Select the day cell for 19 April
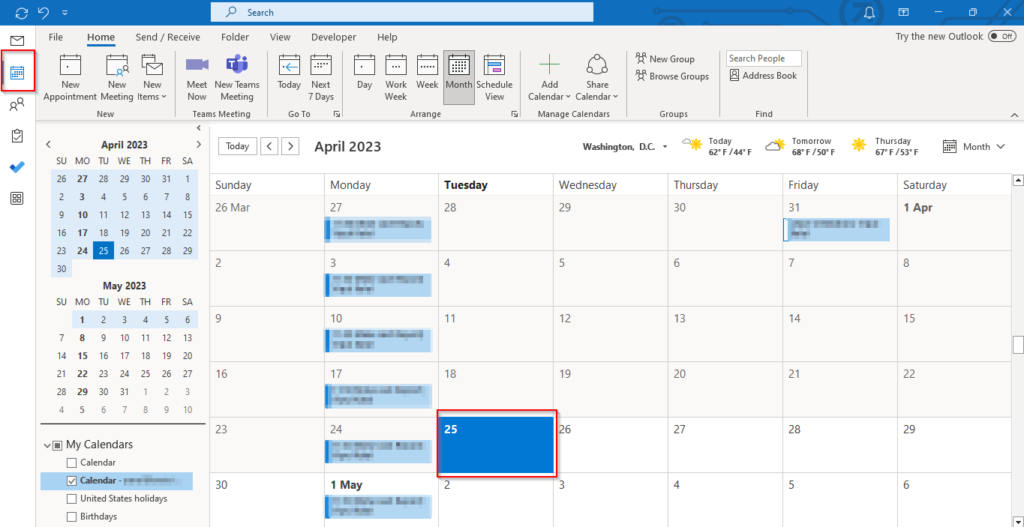 pyautogui.click(x=611, y=389)
